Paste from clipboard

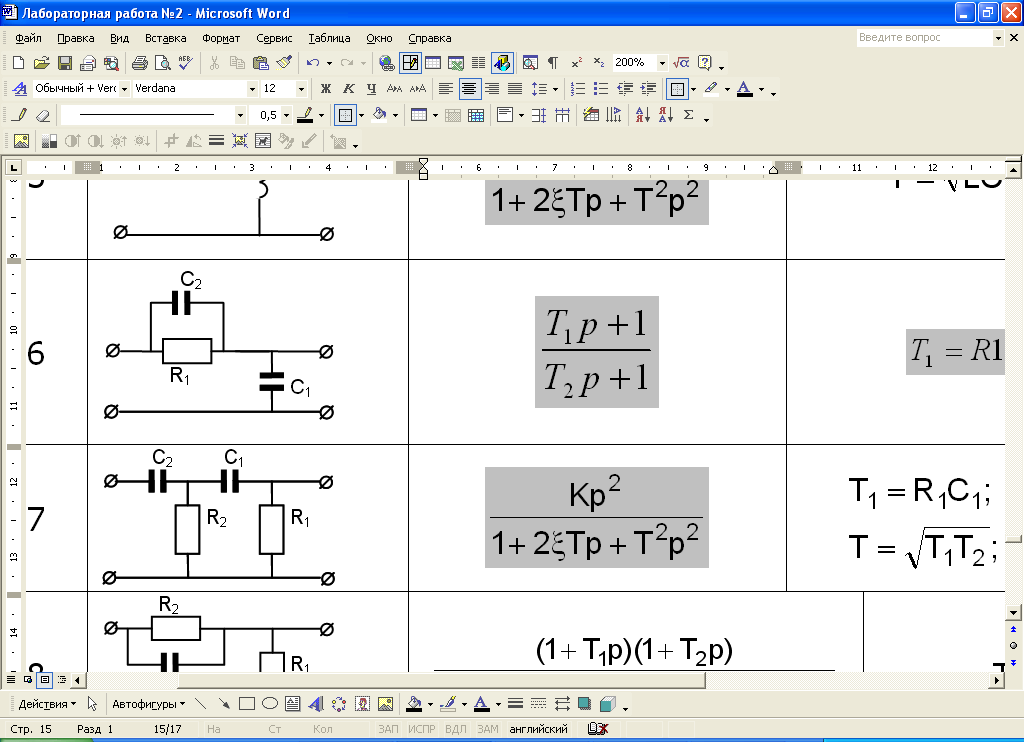point(261,63)
